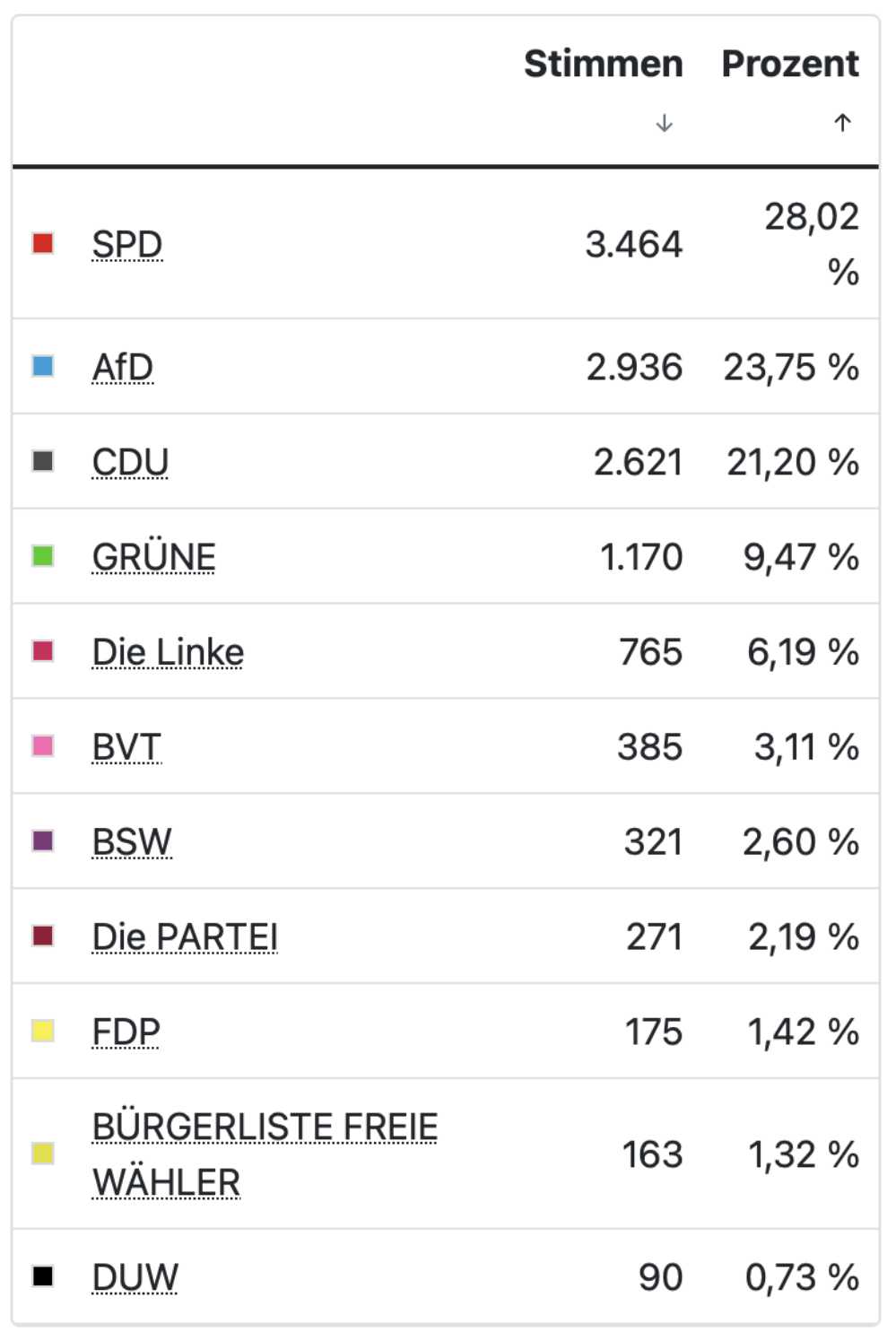Open the DUW party link
The width and height of the screenshot is (896, 1341).
pos(135,1277)
